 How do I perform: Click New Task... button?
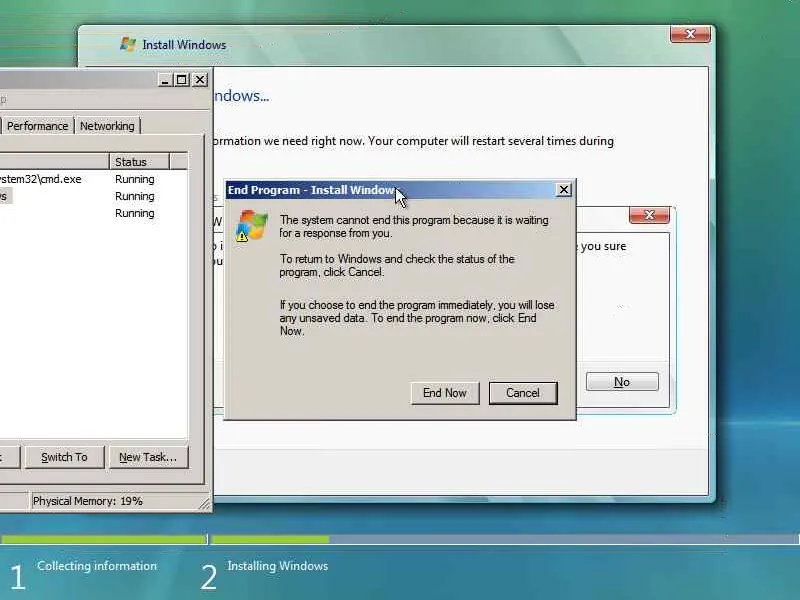(148, 457)
